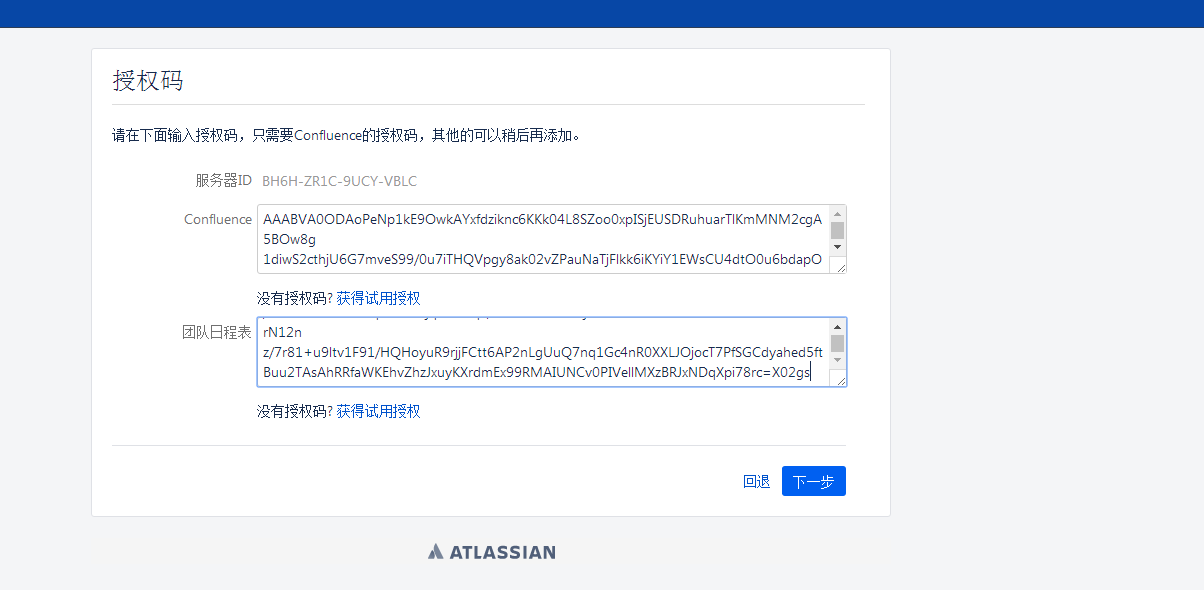Click scroll-down arrow in Confluence textarea

(838, 246)
